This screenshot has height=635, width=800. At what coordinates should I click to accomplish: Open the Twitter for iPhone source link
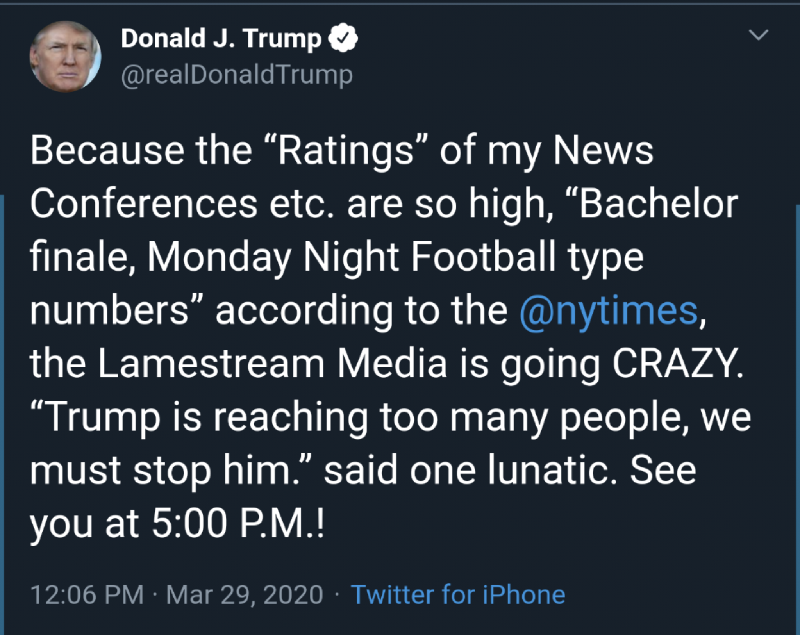(x=458, y=595)
